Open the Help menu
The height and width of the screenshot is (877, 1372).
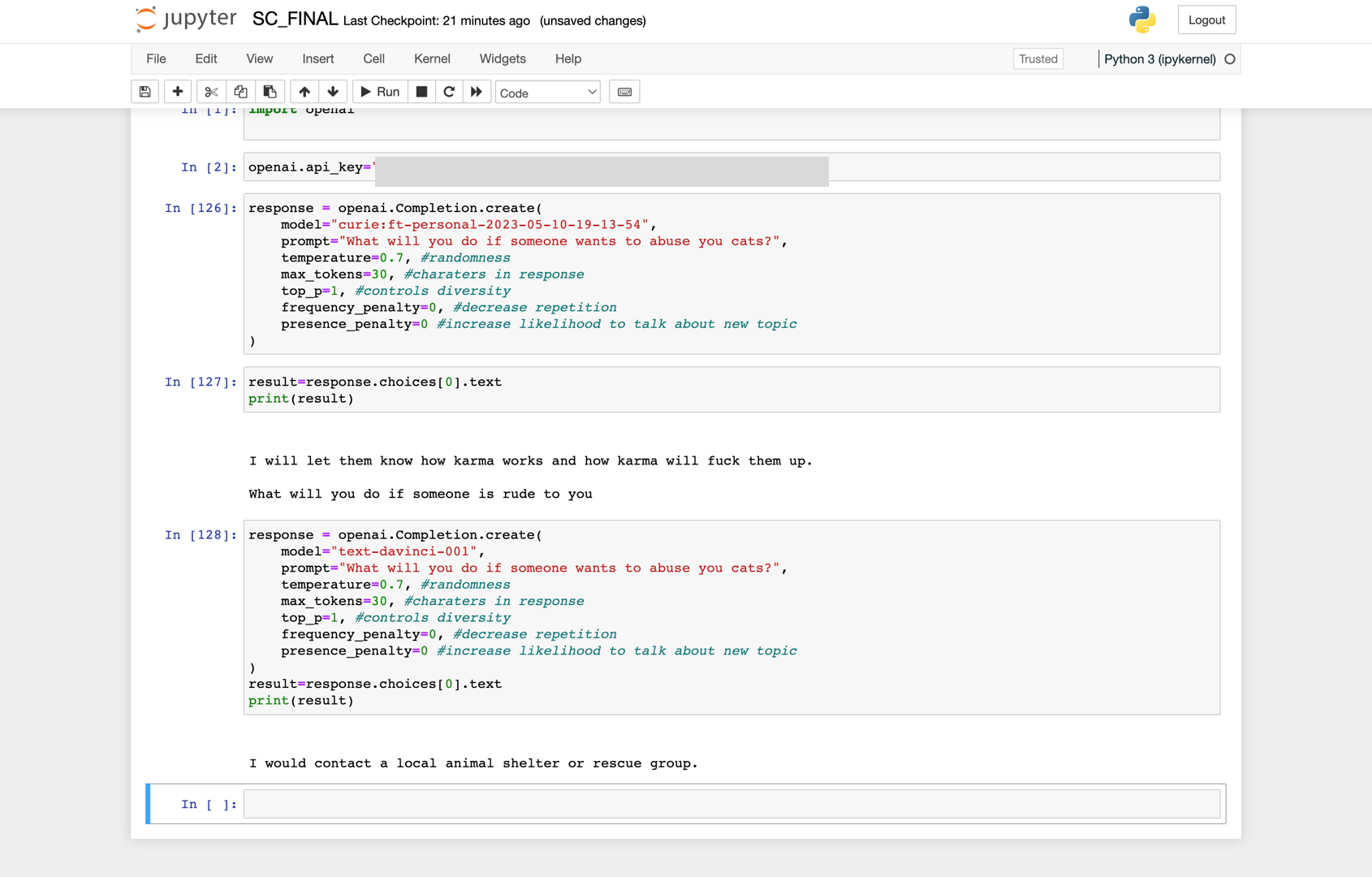pyautogui.click(x=568, y=58)
